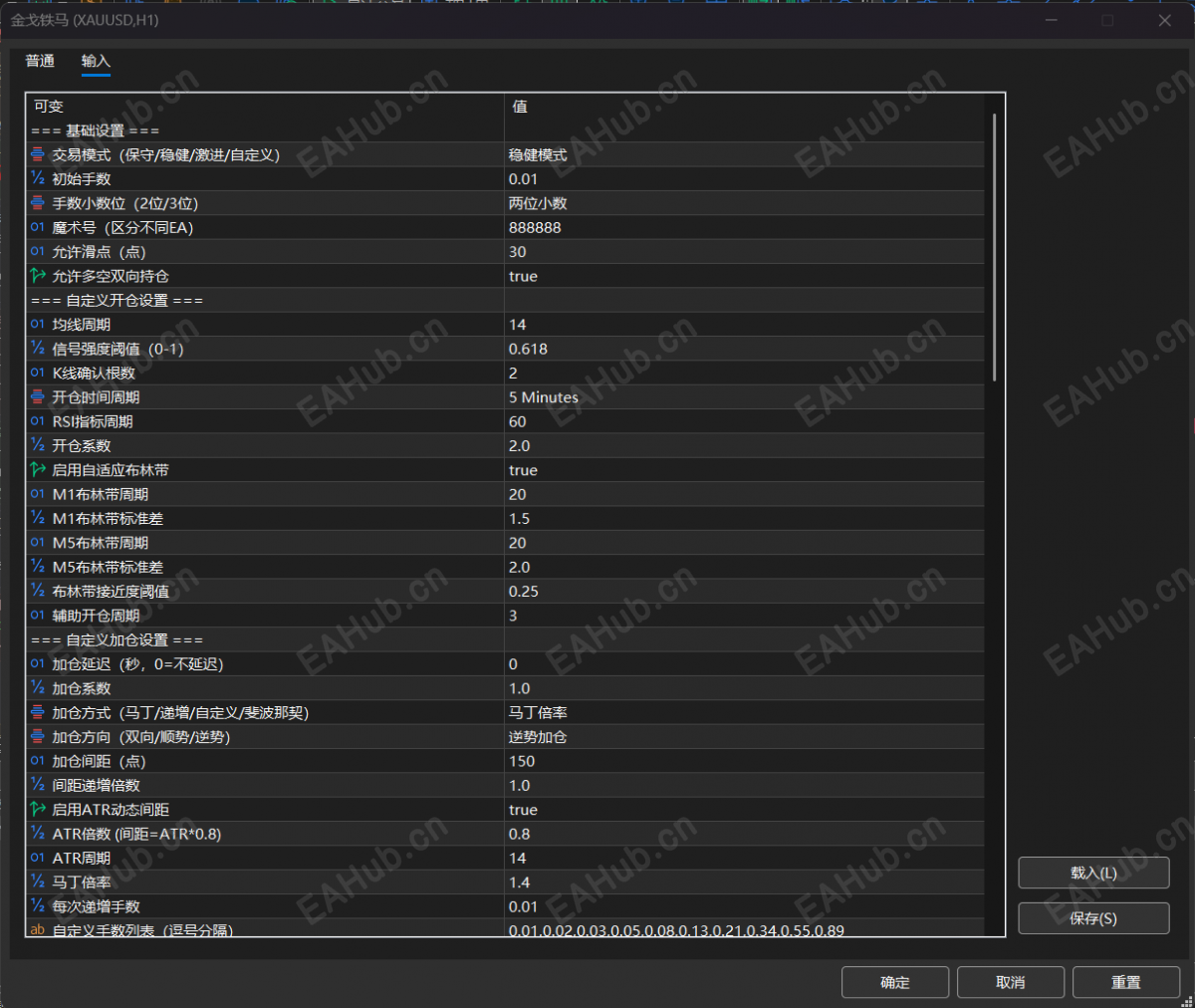Viewport: 1195px width, 1008px height.
Task: Click the integer icon beside K线确认根数
Action: point(38,373)
